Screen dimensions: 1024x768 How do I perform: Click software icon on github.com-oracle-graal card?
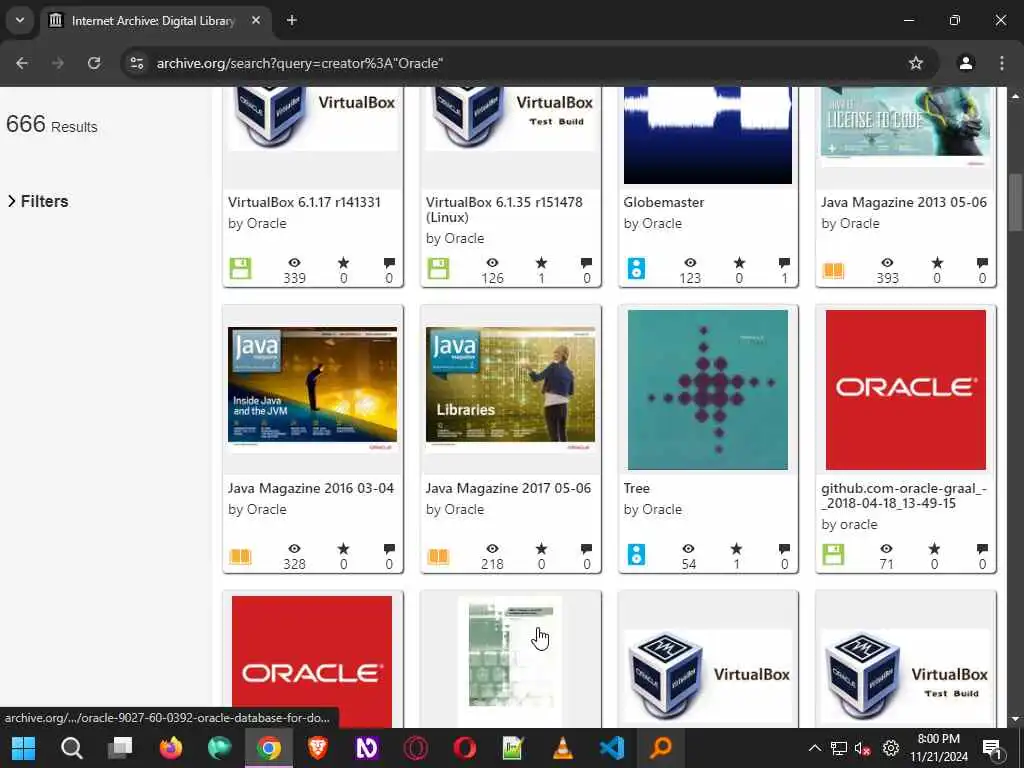(833, 554)
